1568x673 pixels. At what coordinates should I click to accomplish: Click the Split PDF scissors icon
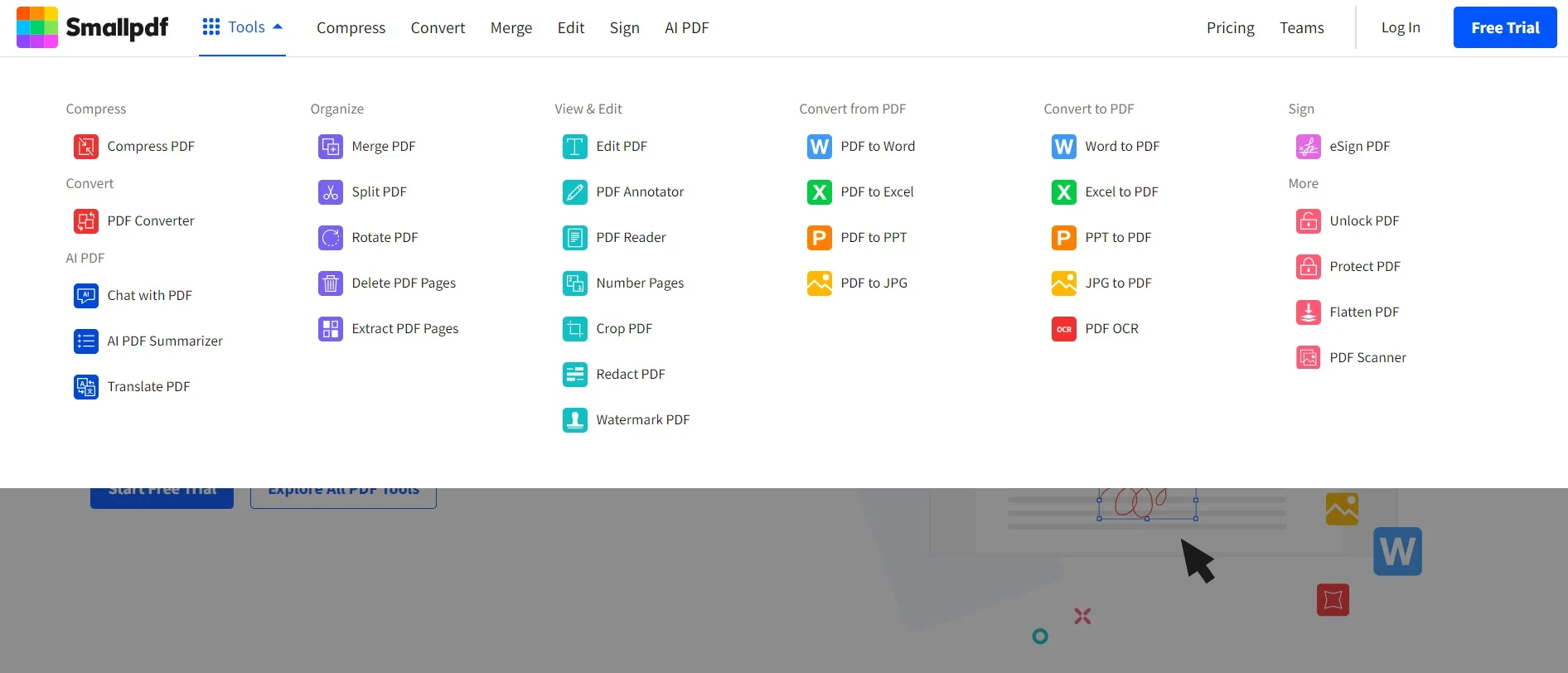point(331,192)
